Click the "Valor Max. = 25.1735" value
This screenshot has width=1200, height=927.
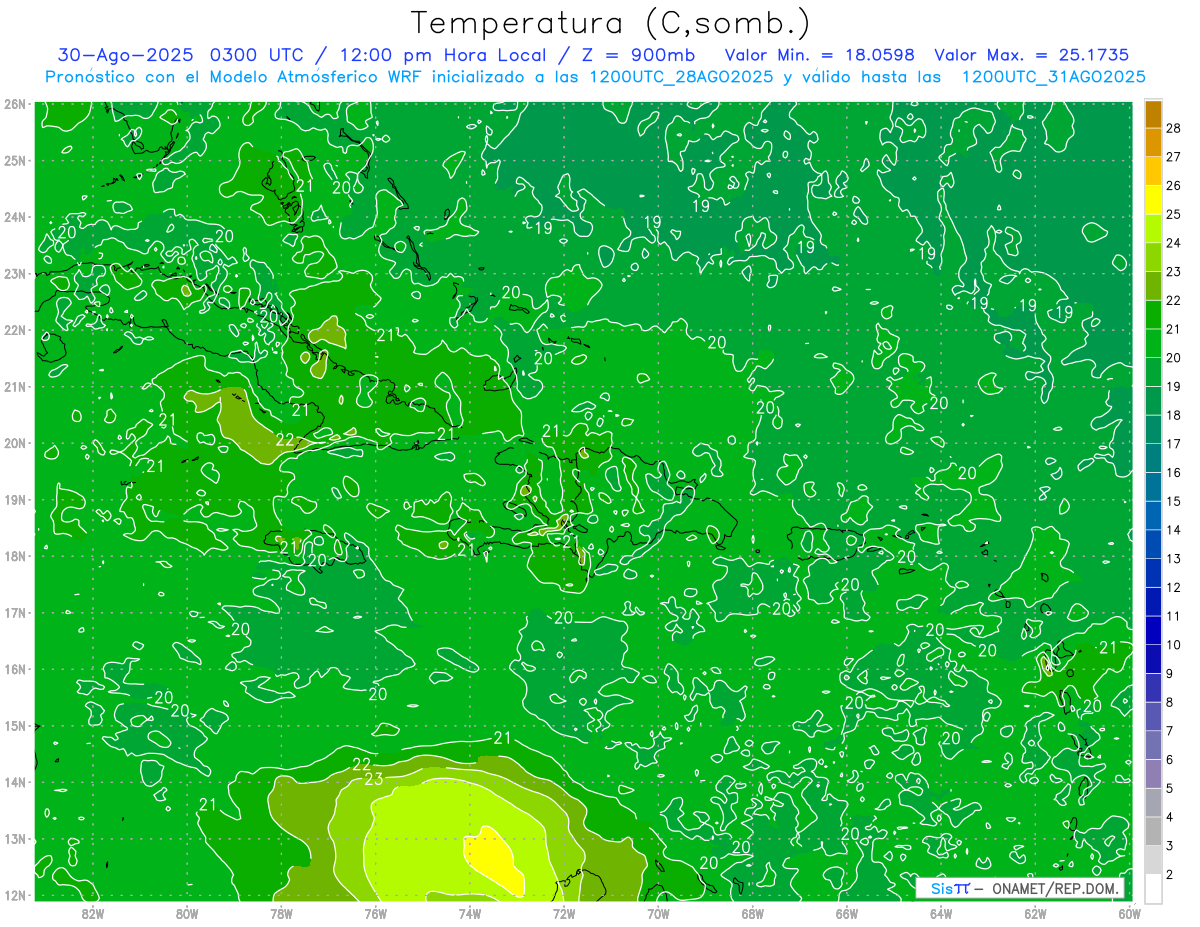coord(1030,55)
